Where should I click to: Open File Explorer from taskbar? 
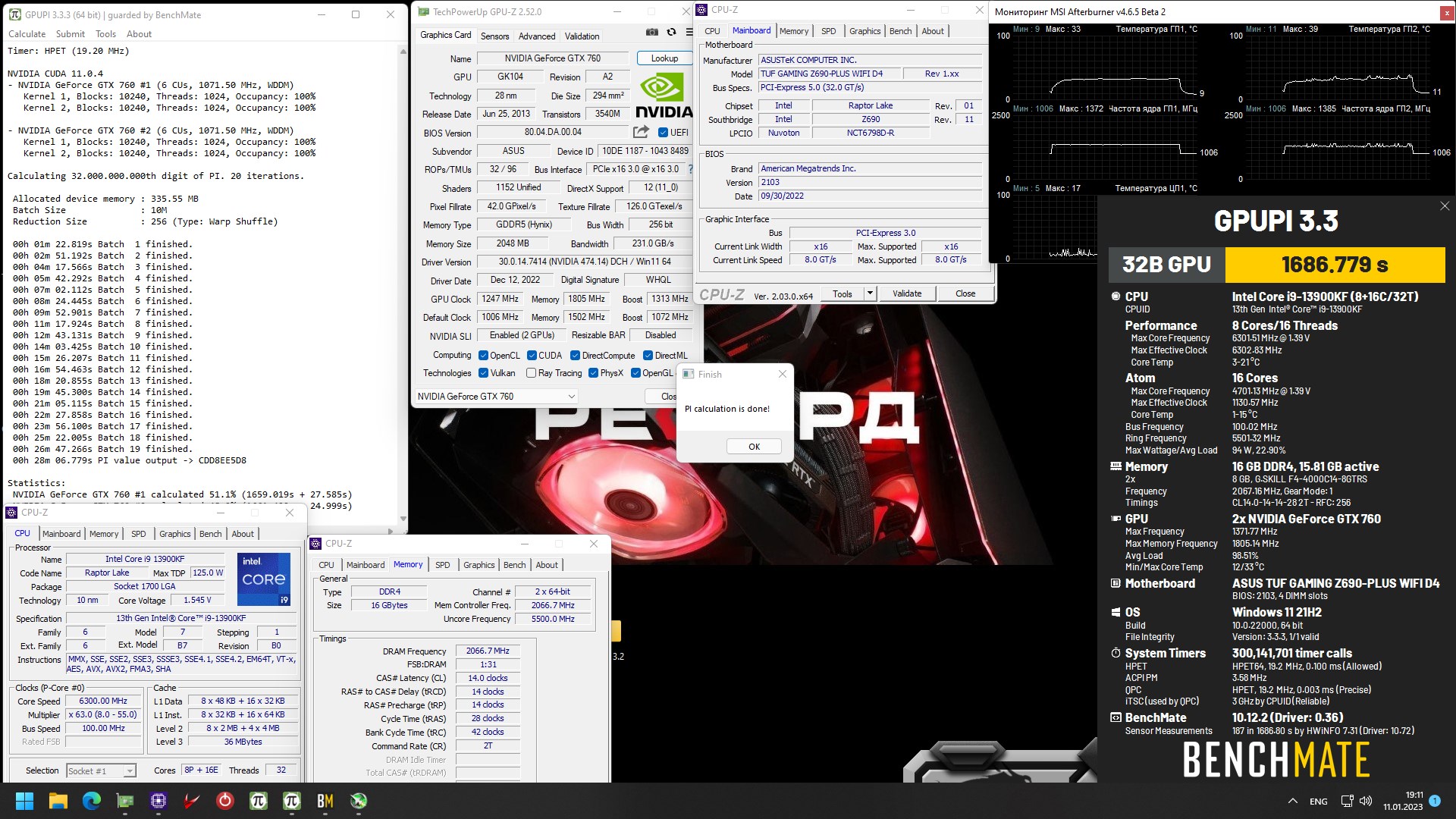pyautogui.click(x=58, y=801)
